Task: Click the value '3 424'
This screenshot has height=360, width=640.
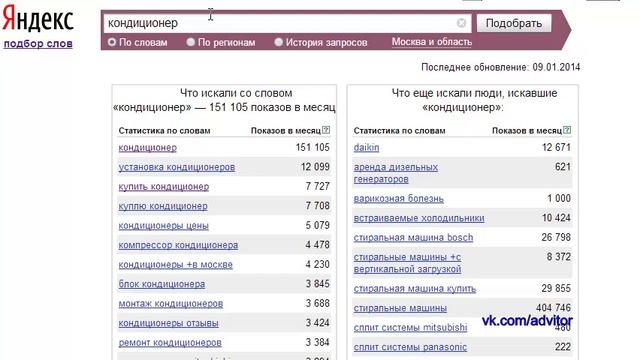Action: [x=318, y=323]
